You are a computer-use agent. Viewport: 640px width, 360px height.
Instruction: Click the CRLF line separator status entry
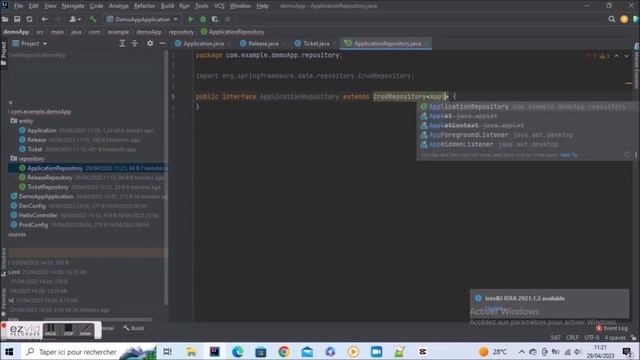click(x=572, y=338)
